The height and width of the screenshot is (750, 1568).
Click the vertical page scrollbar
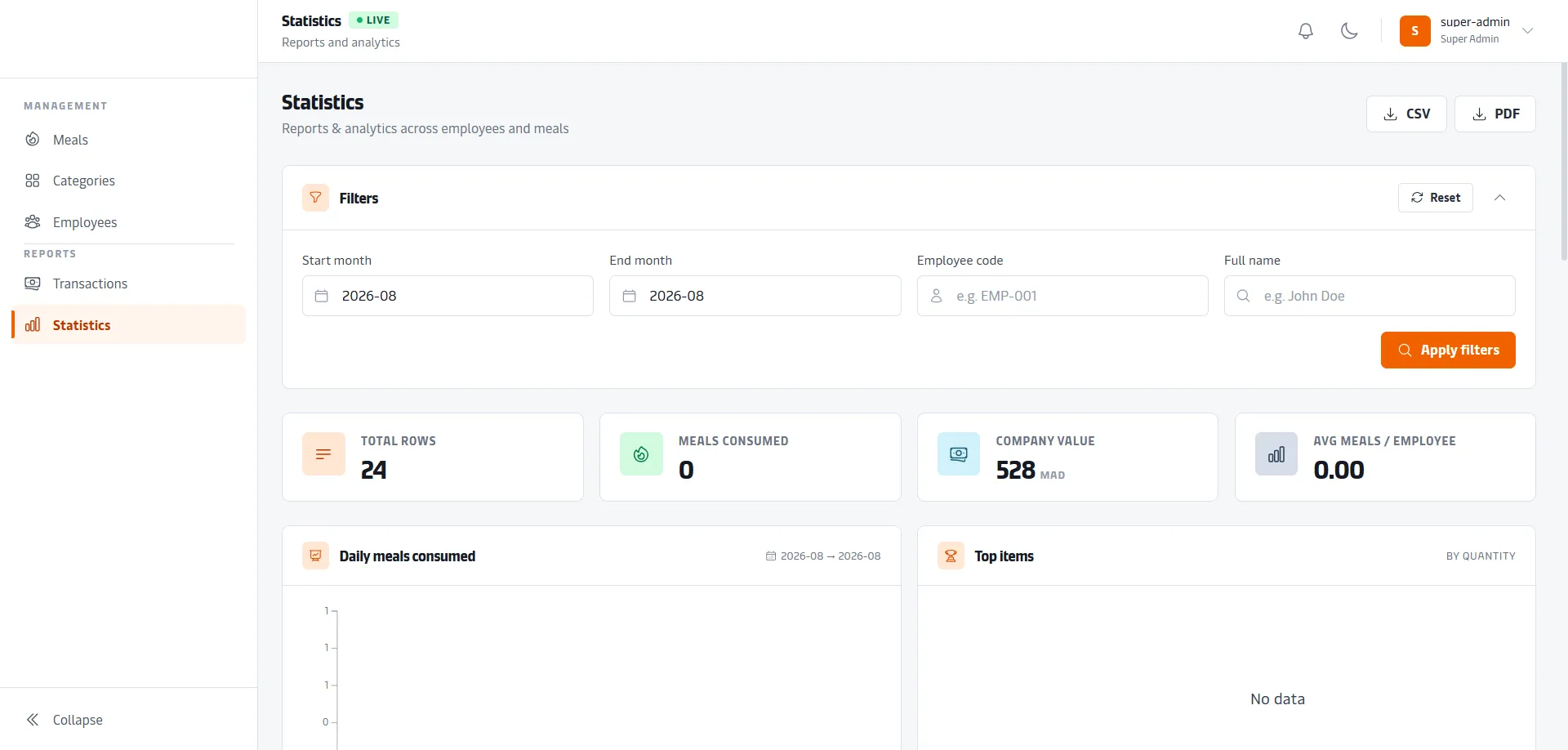tap(1564, 163)
